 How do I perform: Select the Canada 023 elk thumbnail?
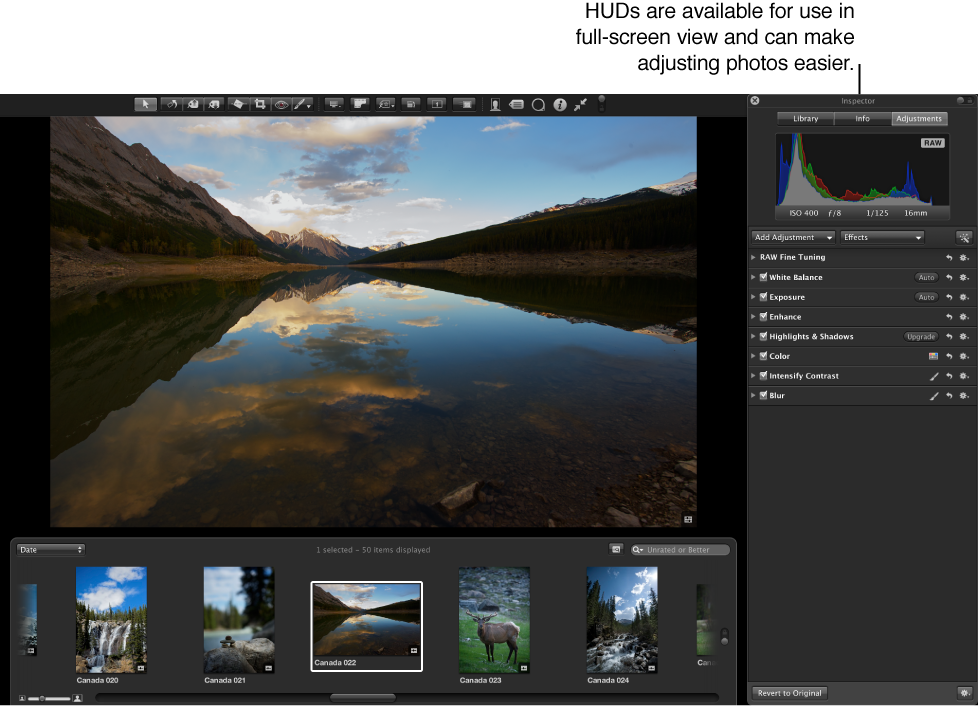click(x=494, y=620)
